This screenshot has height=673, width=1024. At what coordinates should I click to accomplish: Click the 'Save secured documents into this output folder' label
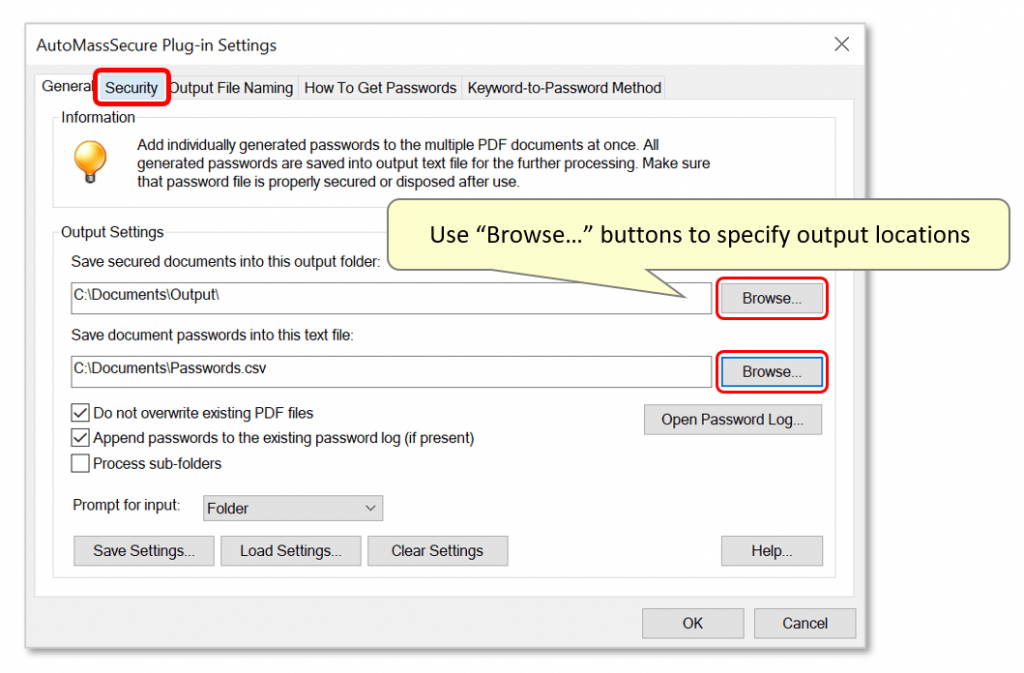tap(225, 262)
